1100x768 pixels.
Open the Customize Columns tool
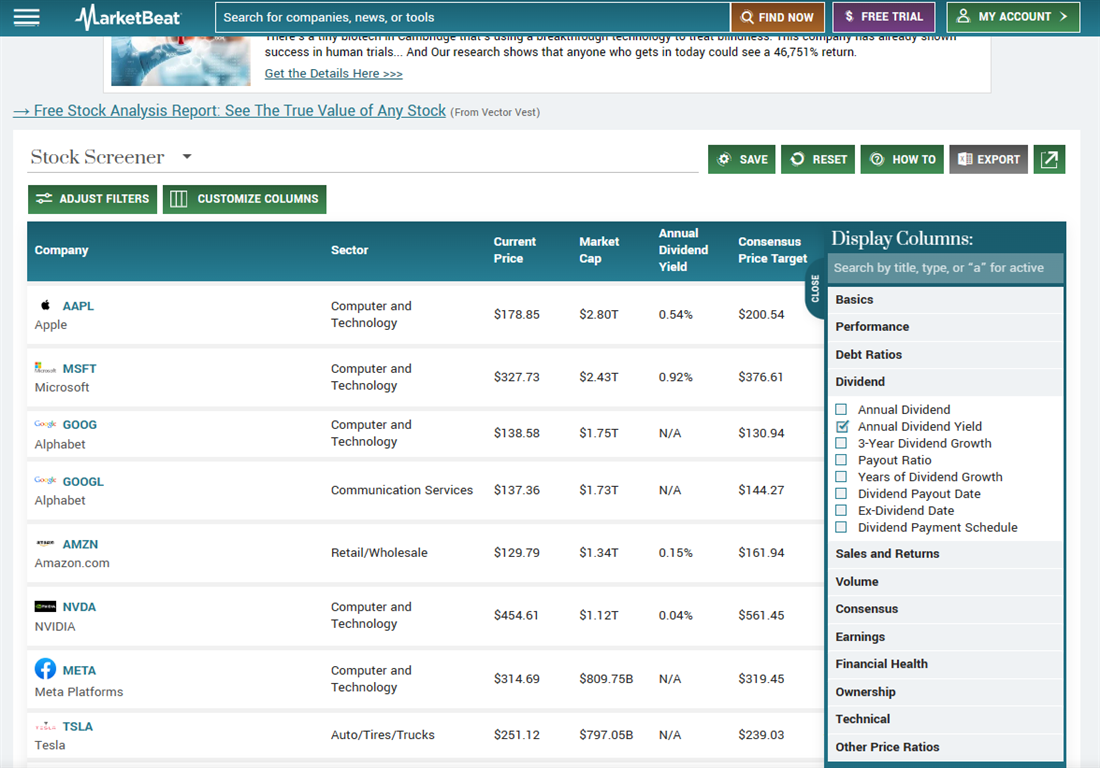point(244,198)
